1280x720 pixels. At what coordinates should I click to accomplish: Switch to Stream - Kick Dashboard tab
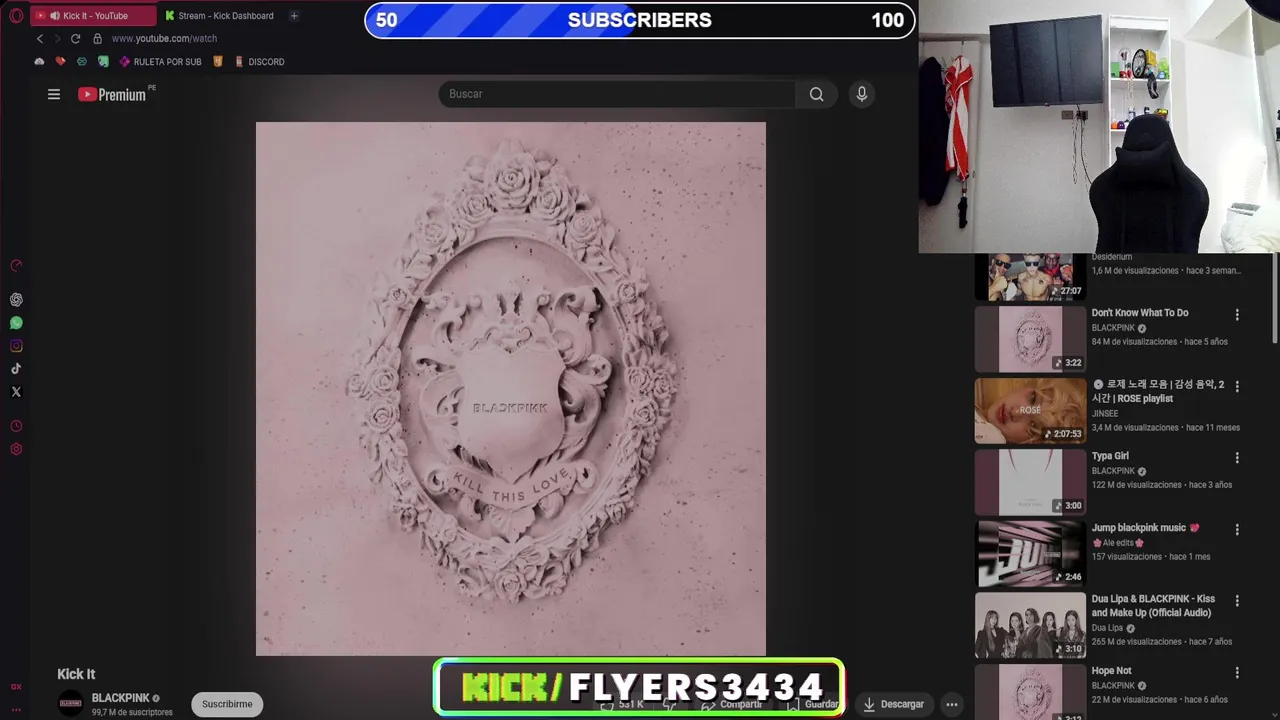[220, 16]
